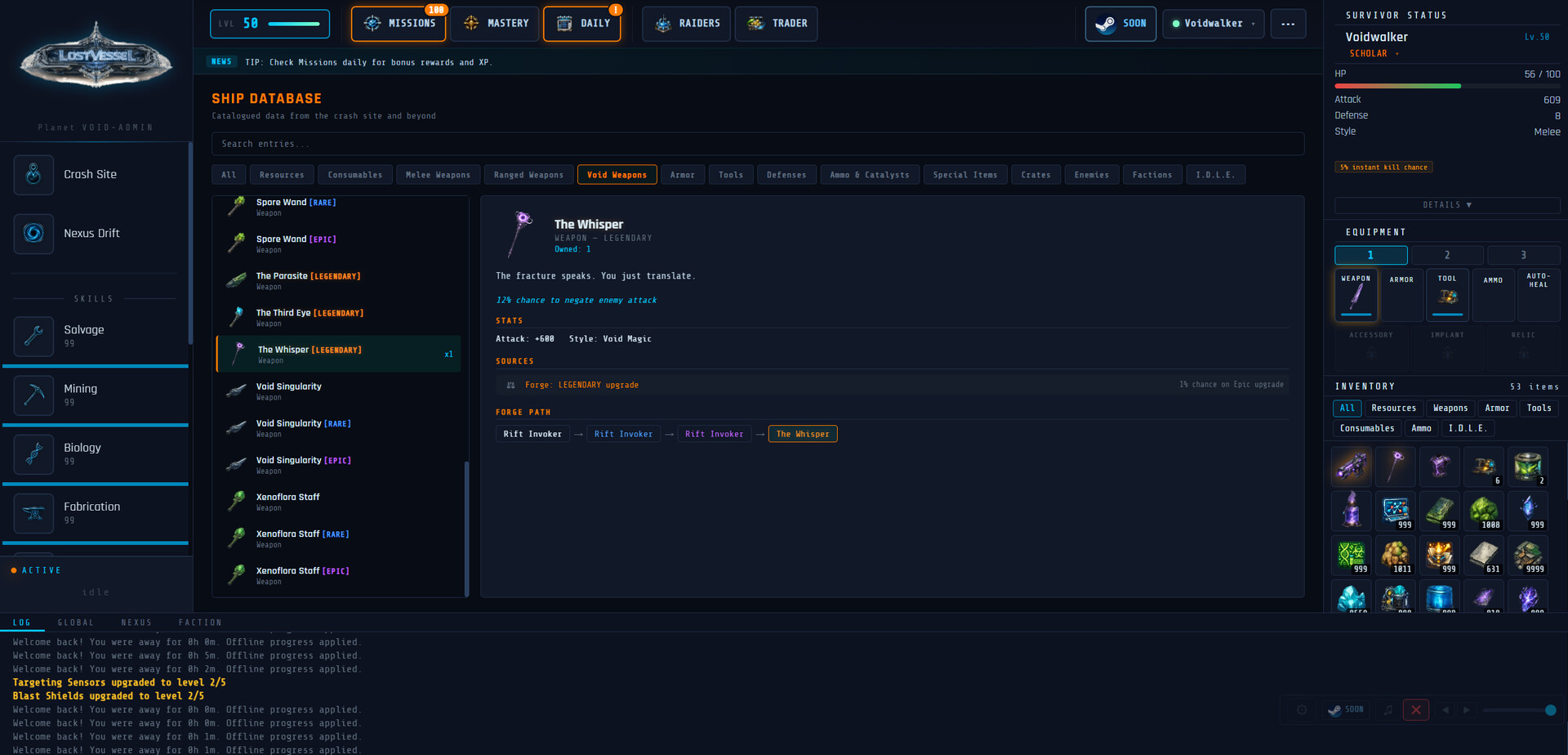1568x755 pixels.
Task: Click the first Rift Invoker forge link
Action: click(x=532, y=434)
